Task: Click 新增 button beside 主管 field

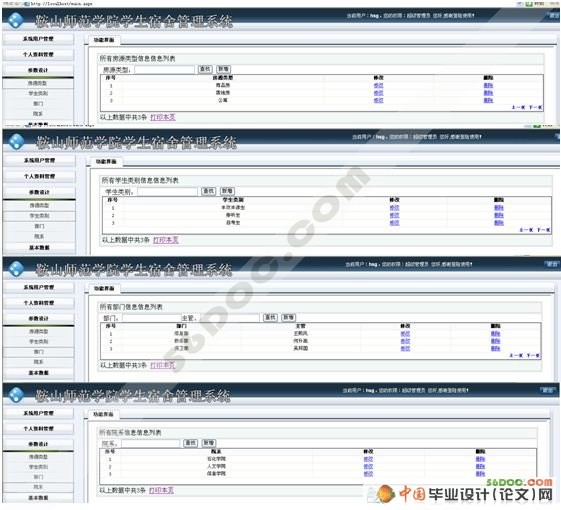Action: pyautogui.click(x=289, y=317)
